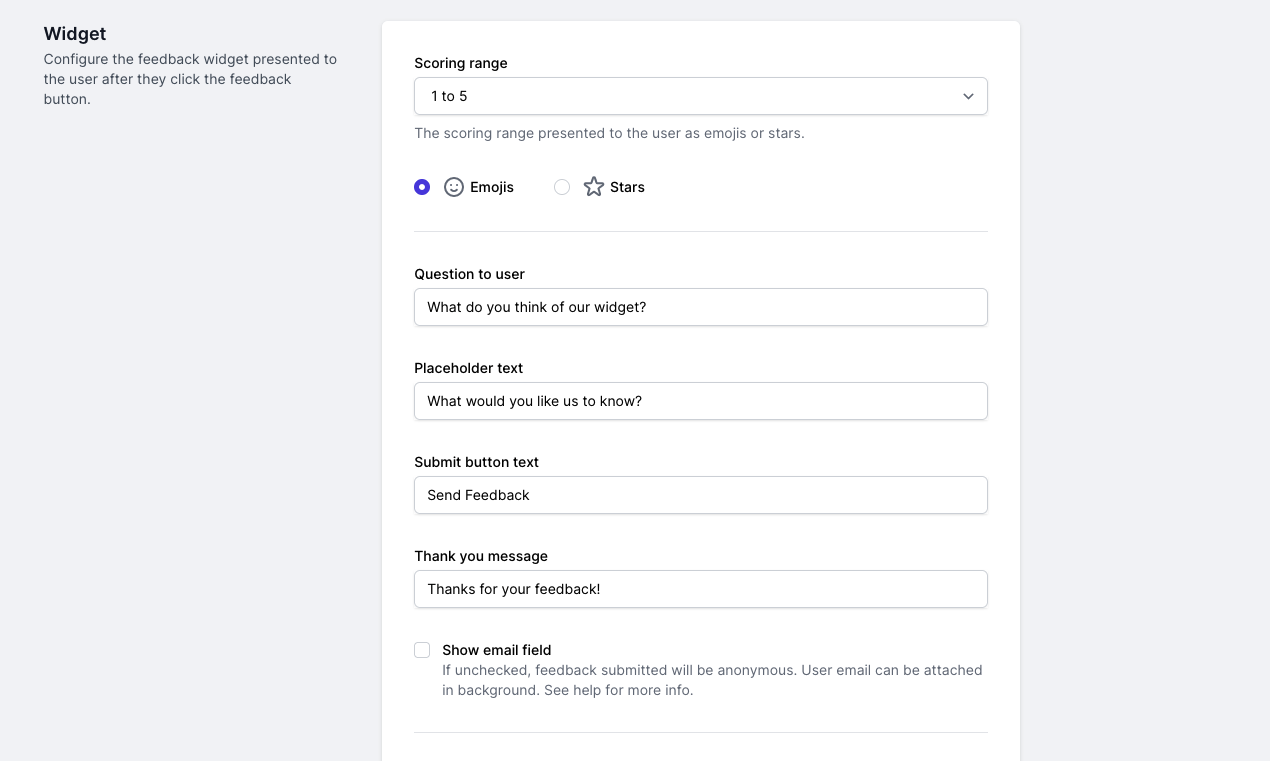Click the "Thanks for your feedback!" input
The width and height of the screenshot is (1270, 761).
[x=700, y=589]
